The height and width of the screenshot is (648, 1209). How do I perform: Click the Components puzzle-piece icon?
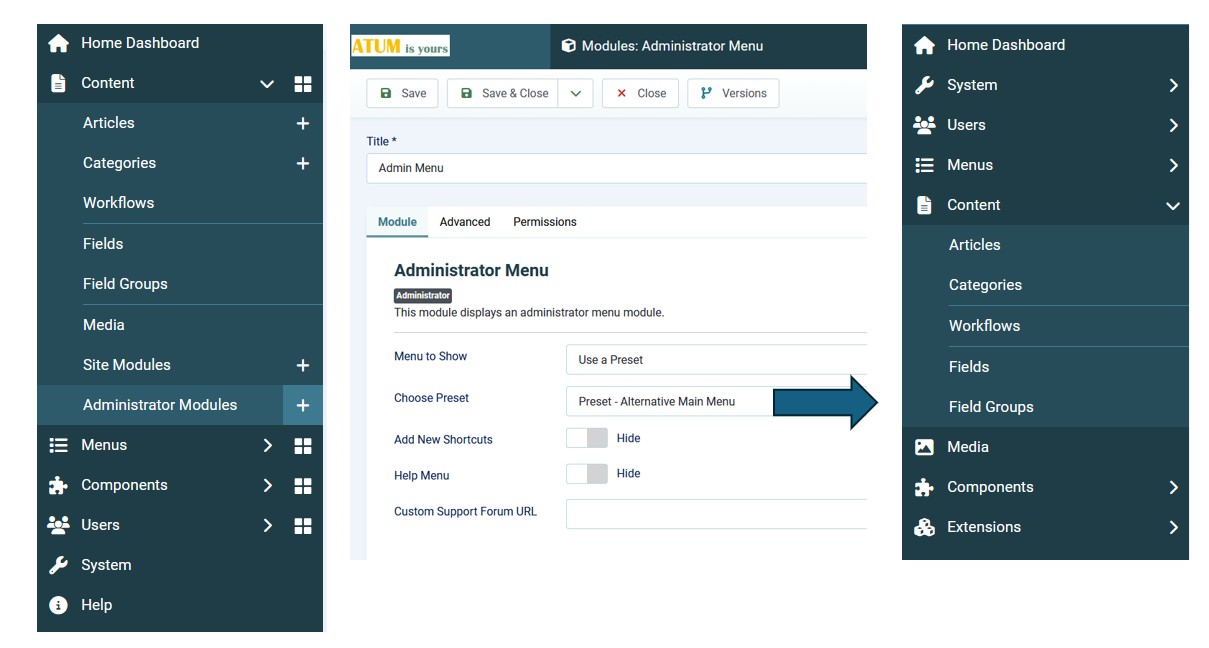point(57,485)
